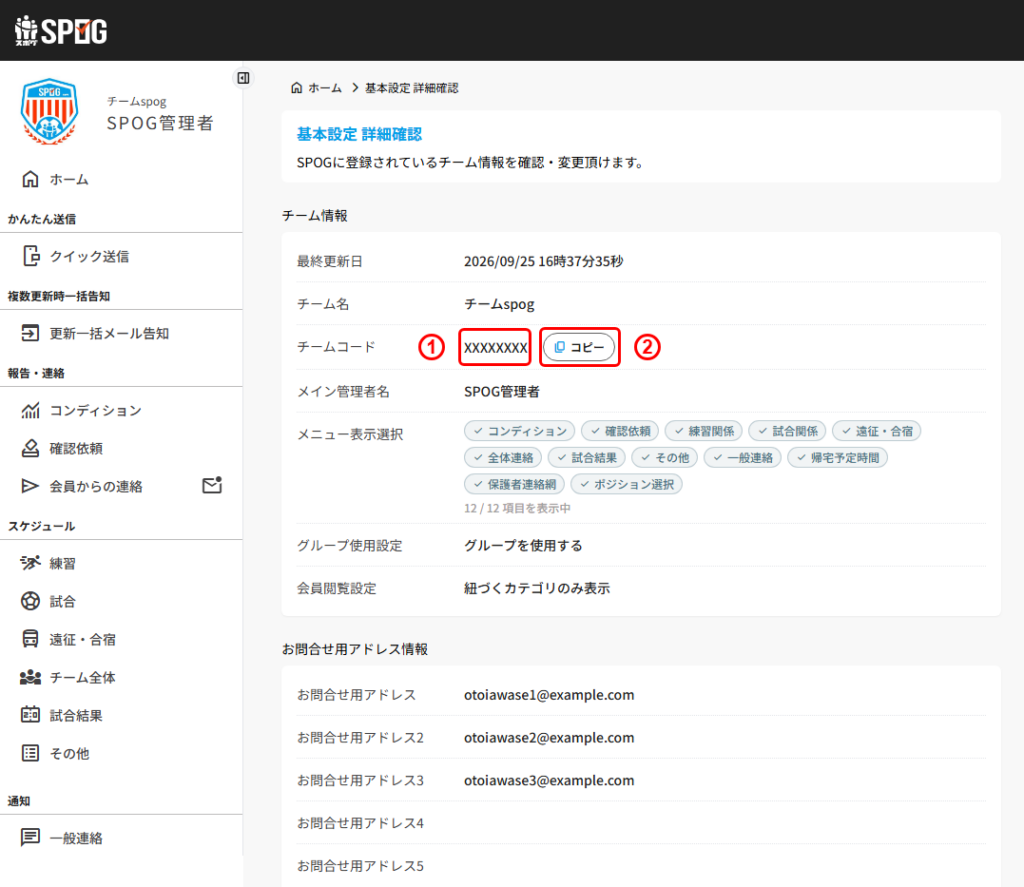The height and width of the screenshot is (887, 1024).
Task: Click the team shield emblem
Action: click(x=50, y=111)
